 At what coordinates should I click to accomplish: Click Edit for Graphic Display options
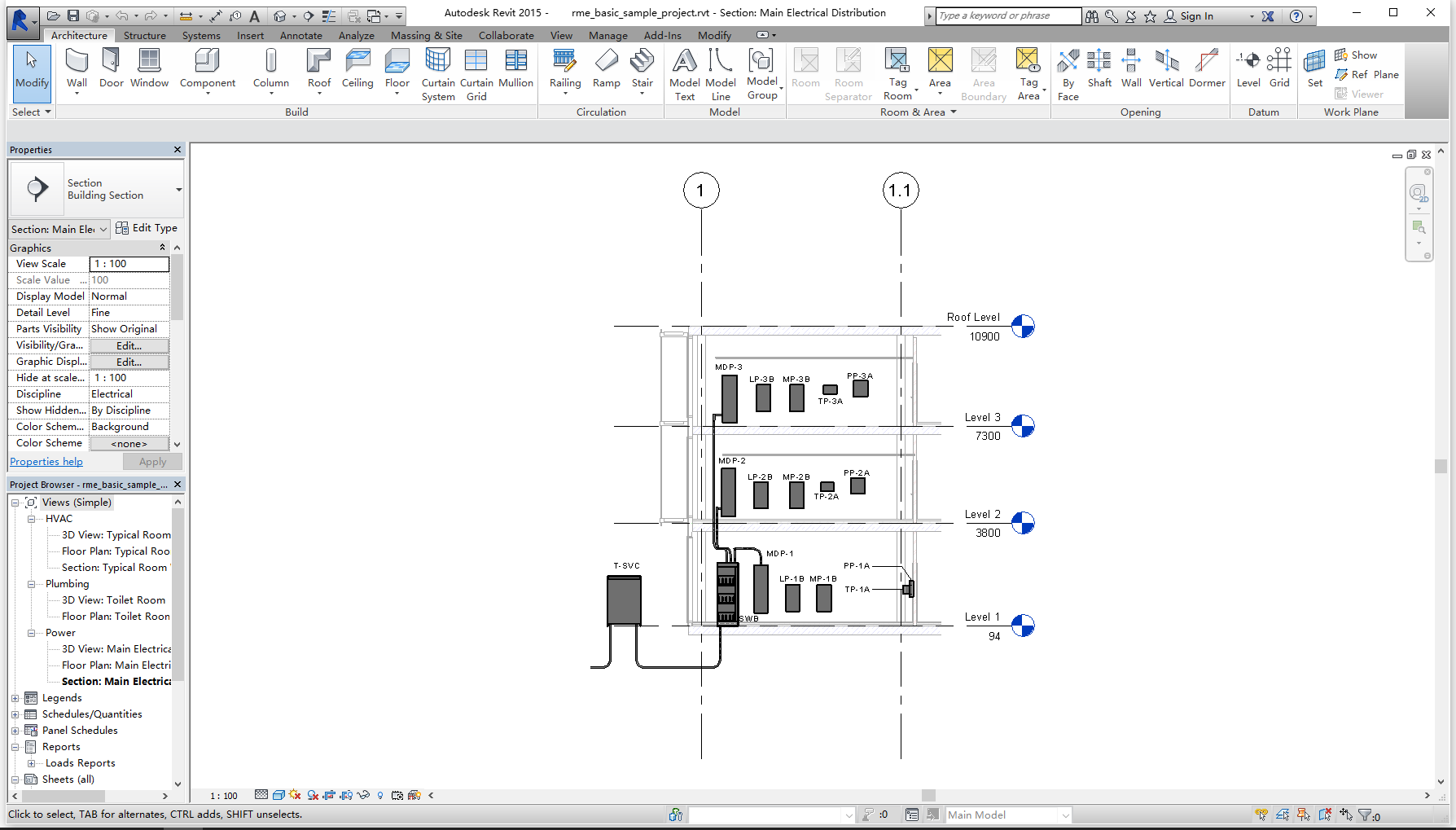click(129, 362)
